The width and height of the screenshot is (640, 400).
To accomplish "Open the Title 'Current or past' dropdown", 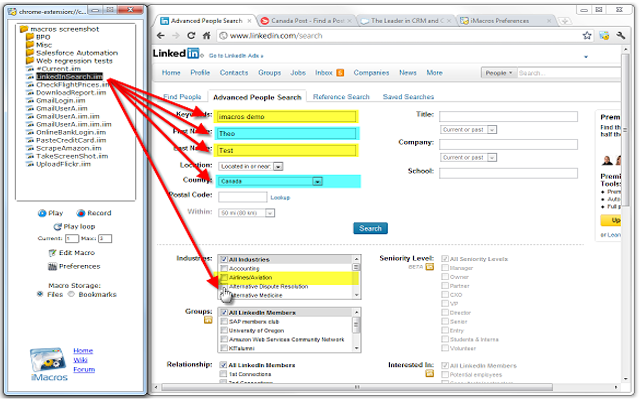I will [469, 130].
